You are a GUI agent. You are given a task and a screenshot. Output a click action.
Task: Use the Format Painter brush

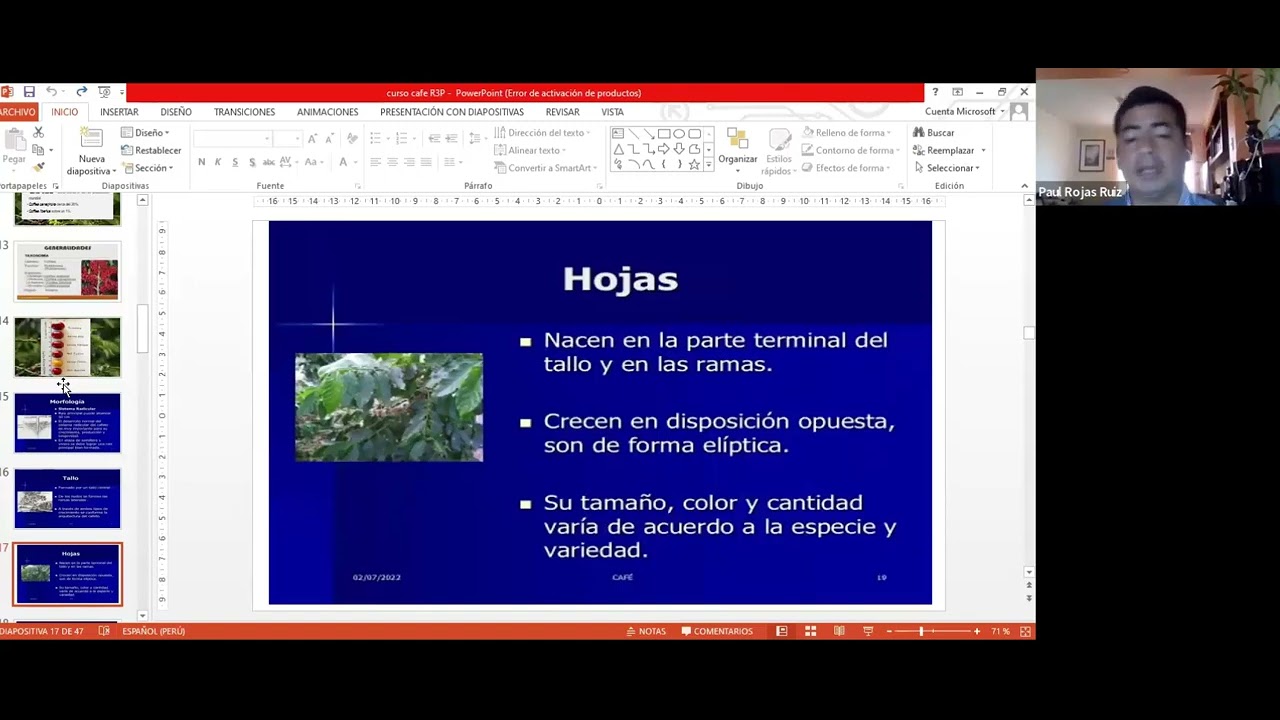pyautogui.click(x=38, y=167)
